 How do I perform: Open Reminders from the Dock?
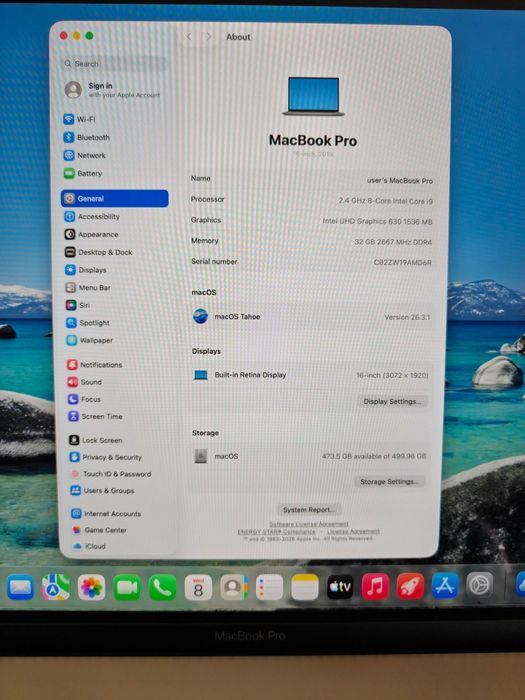tap(269, 587)
